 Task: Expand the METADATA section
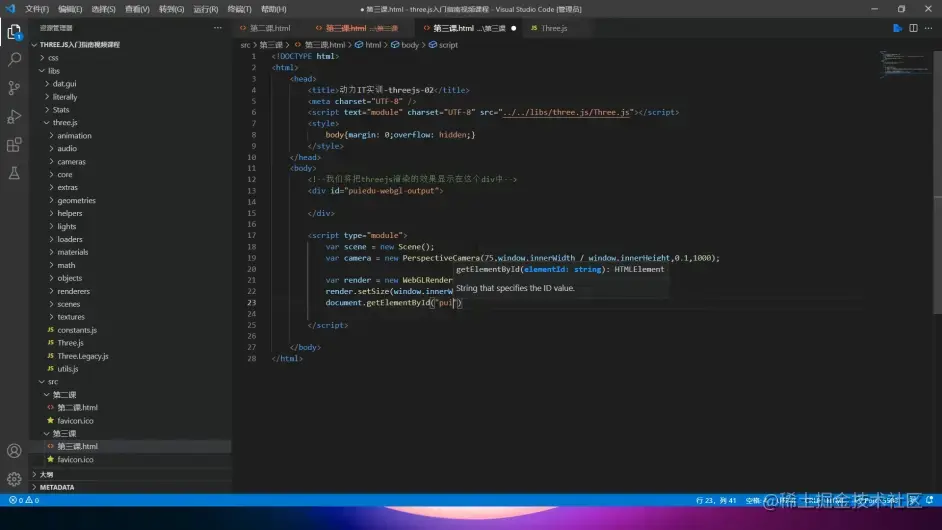[x=57, y=487]
